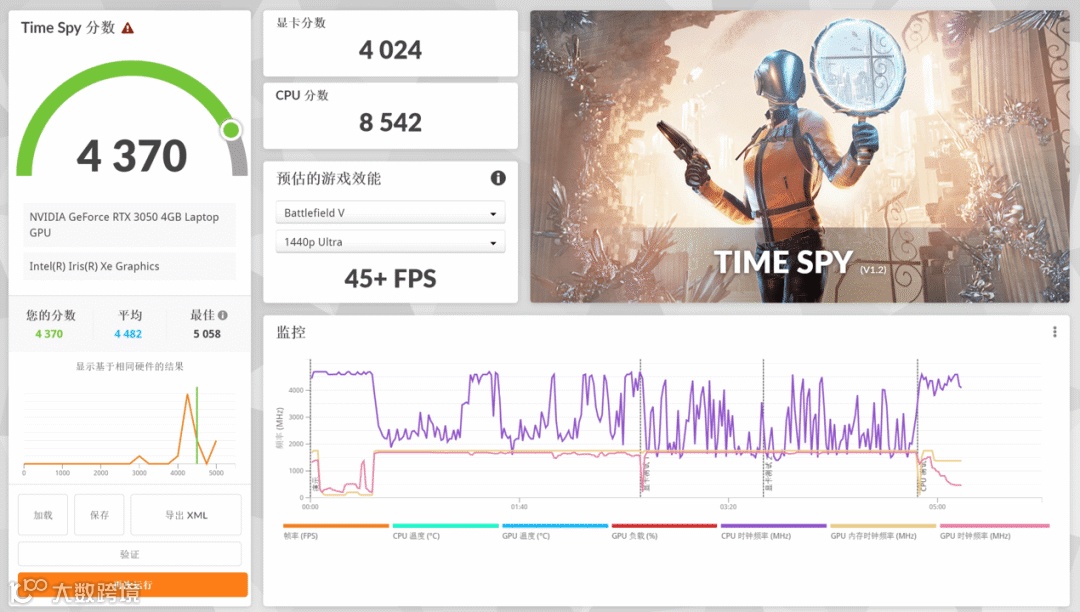The width and height of the screenshot is (1080, 612).
Task: Click the 加载 button
Action: click(x=43, y=514)
